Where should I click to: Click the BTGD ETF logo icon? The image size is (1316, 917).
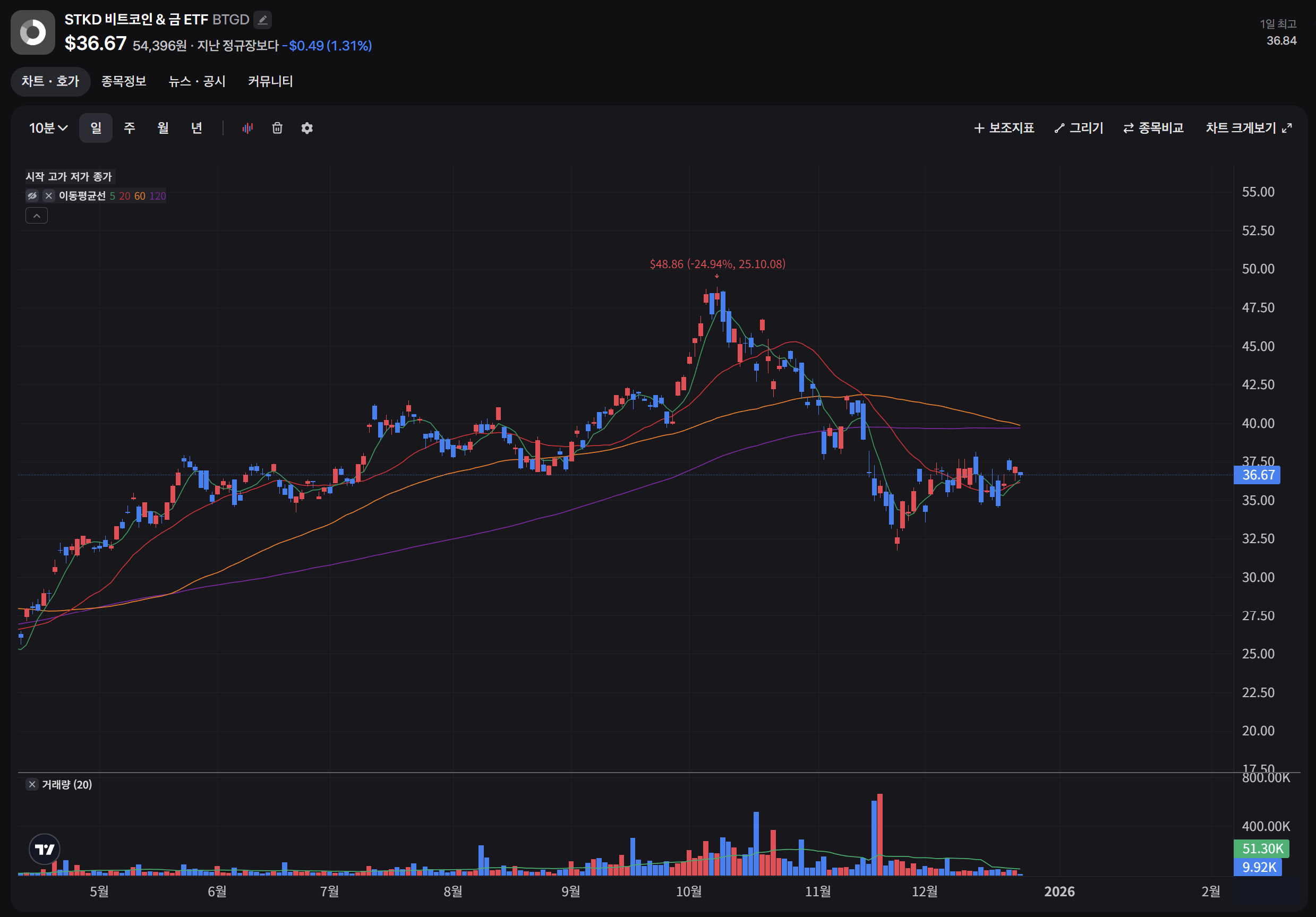click(x=33, y=33)
